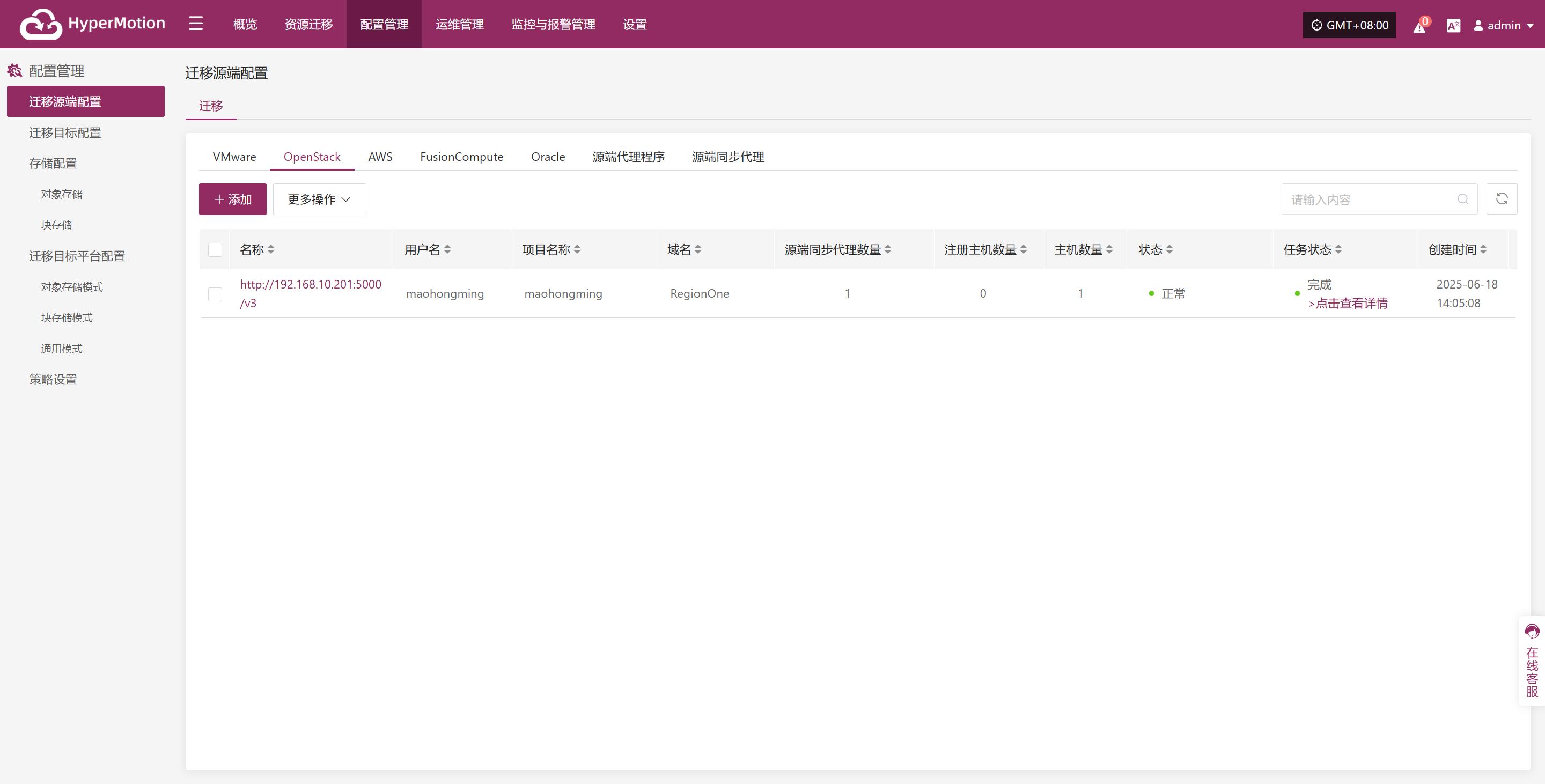The height and width of the screenshot is (784, 1545).
Task: Switch to the Oracle tab
Action: click(x=548, y=157)
